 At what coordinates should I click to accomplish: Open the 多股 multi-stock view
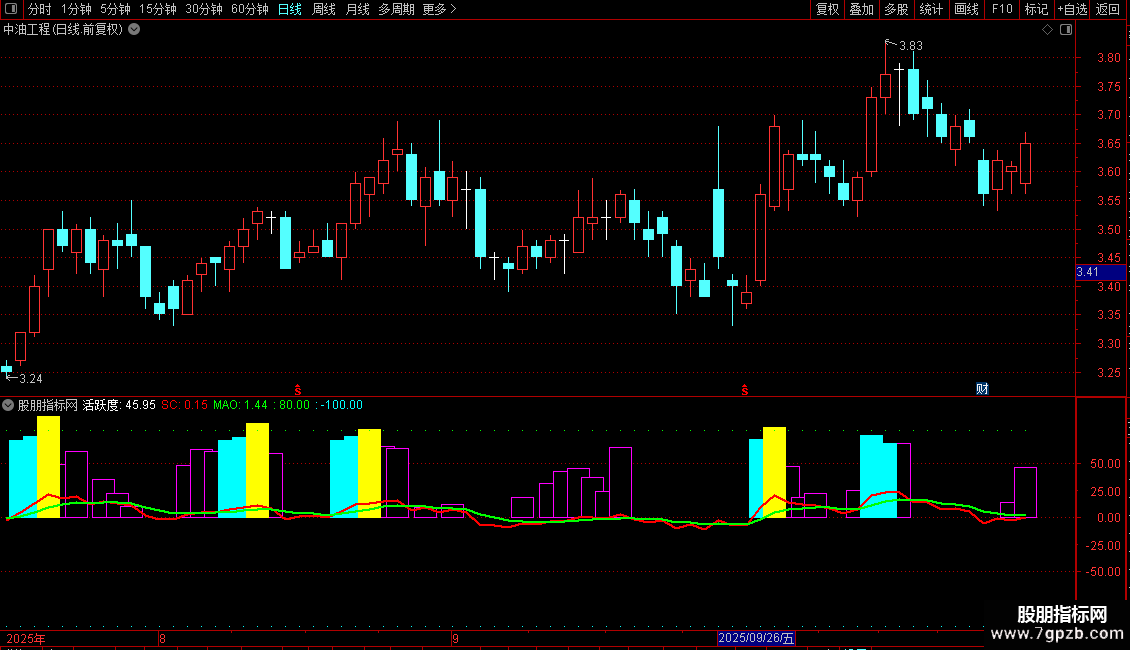click(x=896, y=9)
